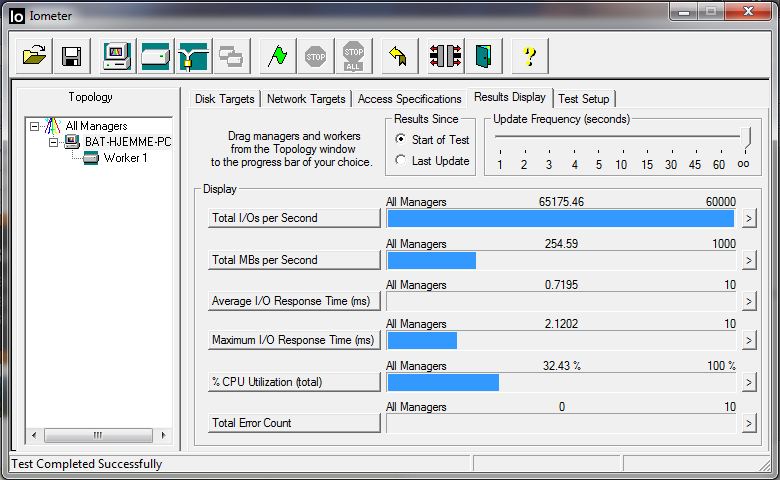This screenshot has height=480, width=780.
Task: Open details arrow for Average I/O Response Time
Action: [749, 301]
